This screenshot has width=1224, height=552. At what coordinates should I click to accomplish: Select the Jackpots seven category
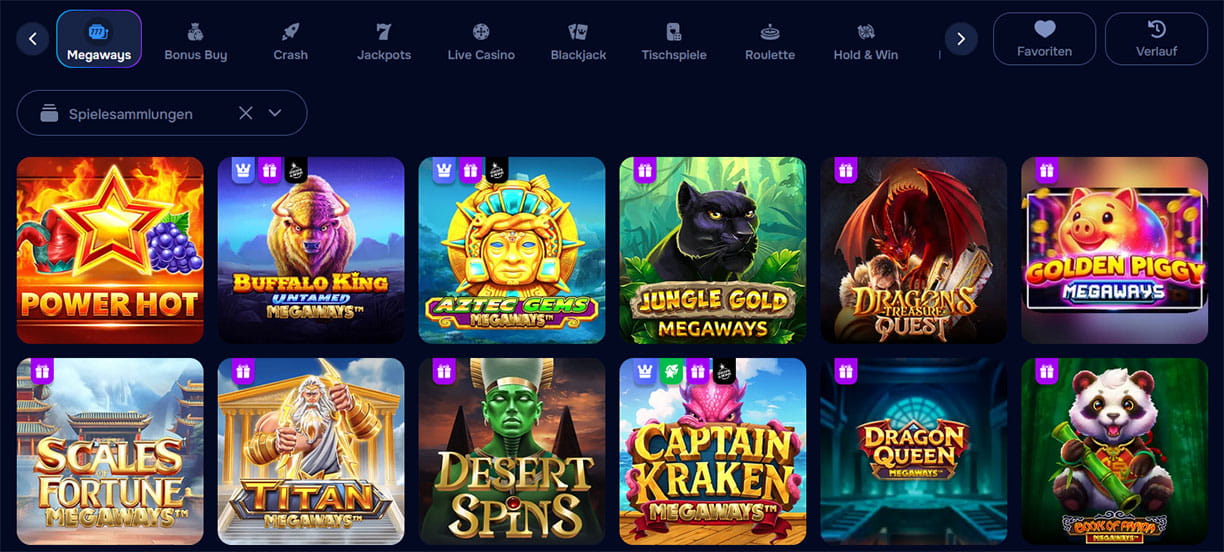point(384,40)
